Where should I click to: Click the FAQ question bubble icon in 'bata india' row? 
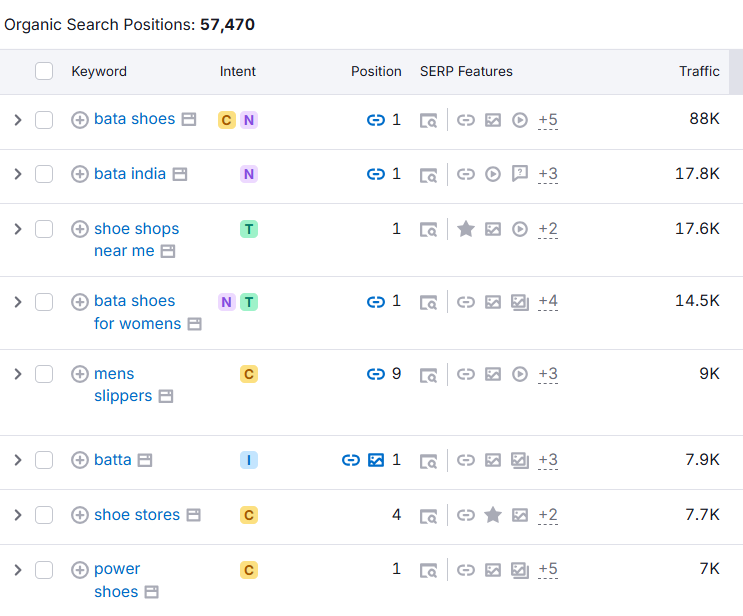point(520,173)
